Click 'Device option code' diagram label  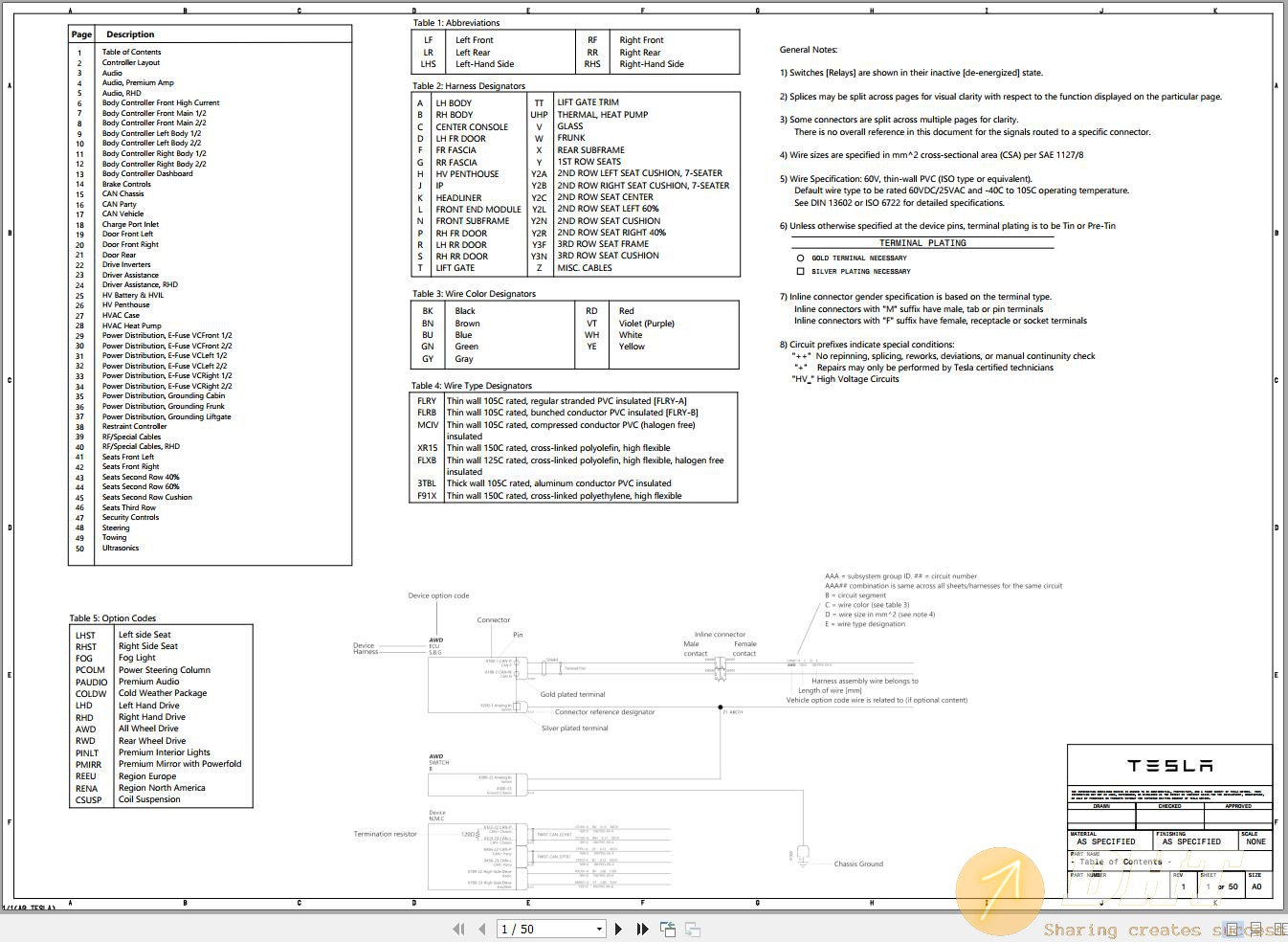[x=438, y=595]
